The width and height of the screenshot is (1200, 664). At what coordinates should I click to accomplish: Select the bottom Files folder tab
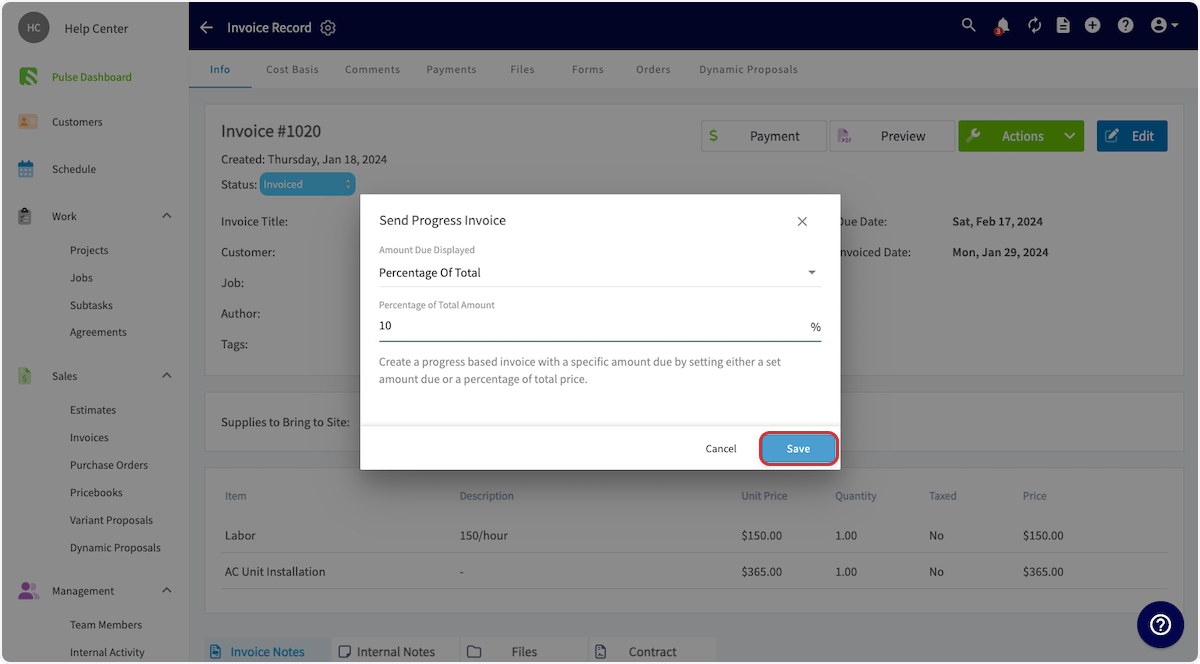pos(523,651)
